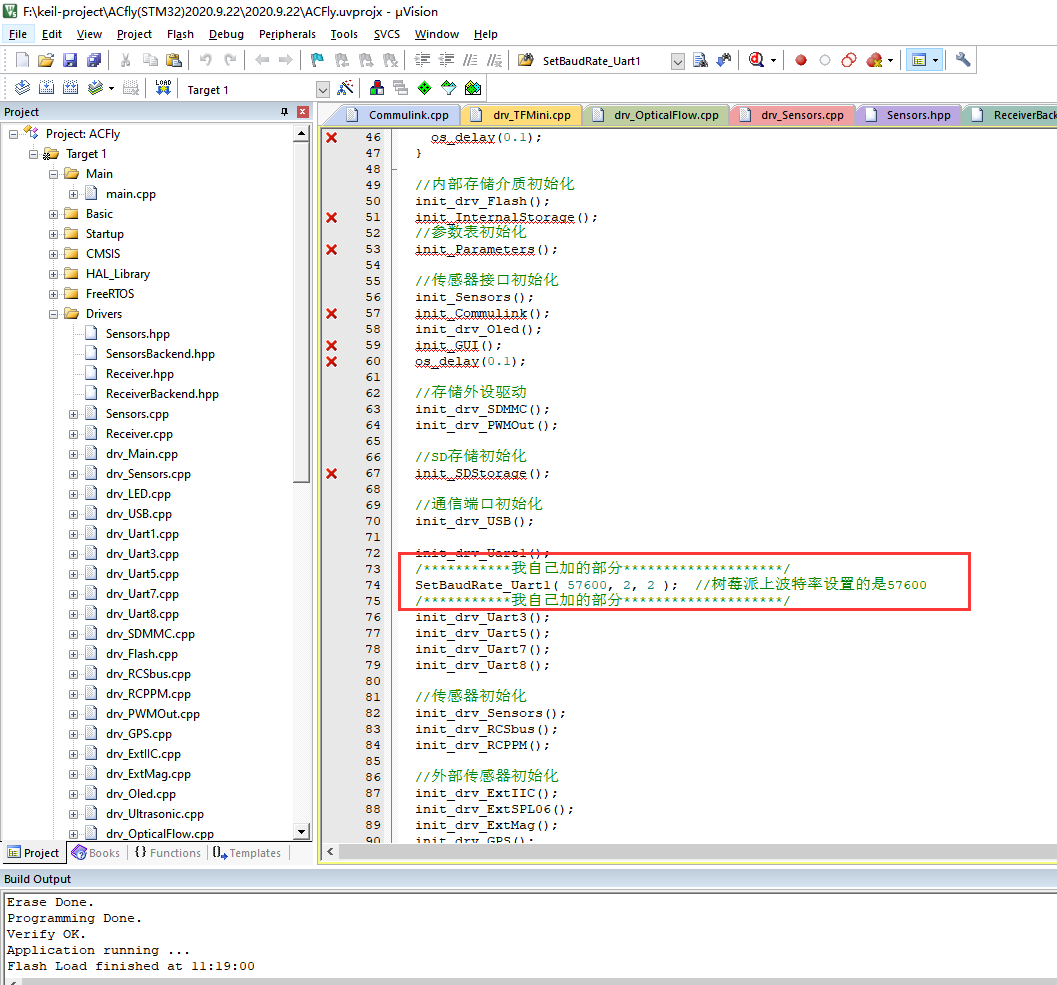Paste from clipboard using the toolbar icon
The height and width of the screenshot is (985, 1057).
pos(174,60)
